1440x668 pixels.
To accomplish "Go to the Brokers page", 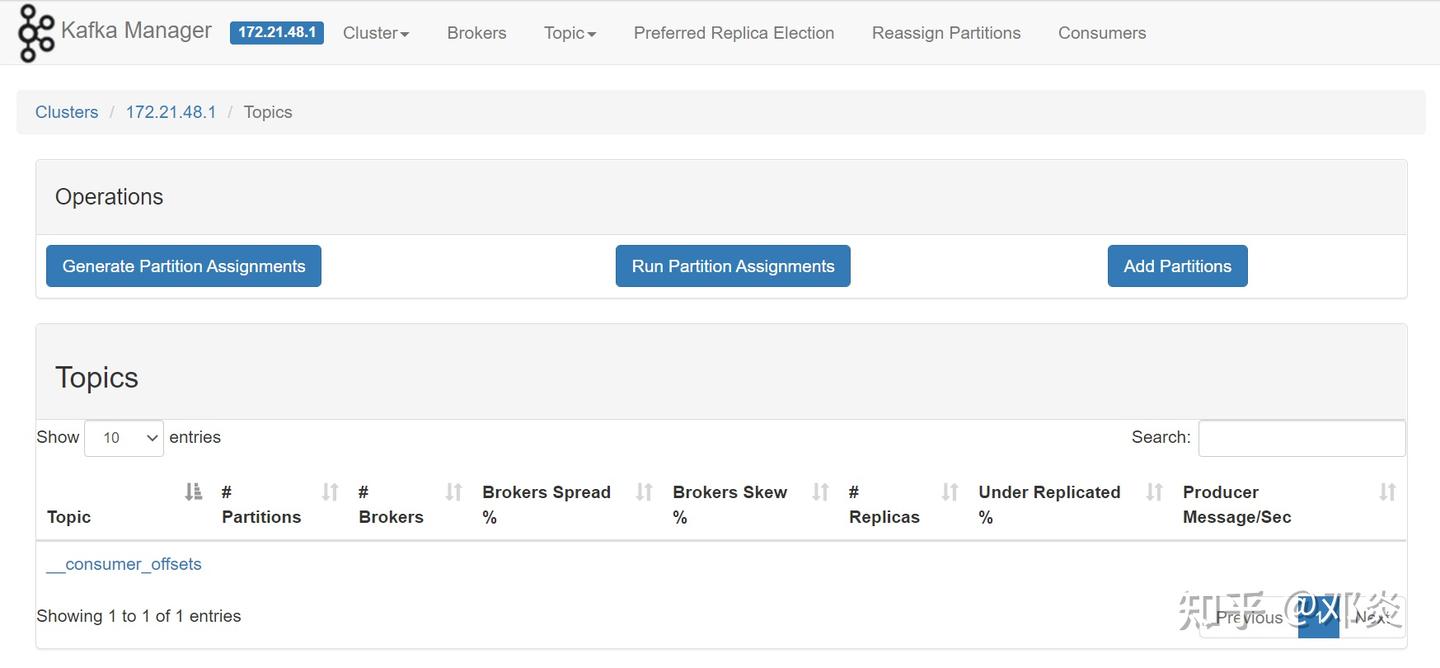I will pos(477,33).
